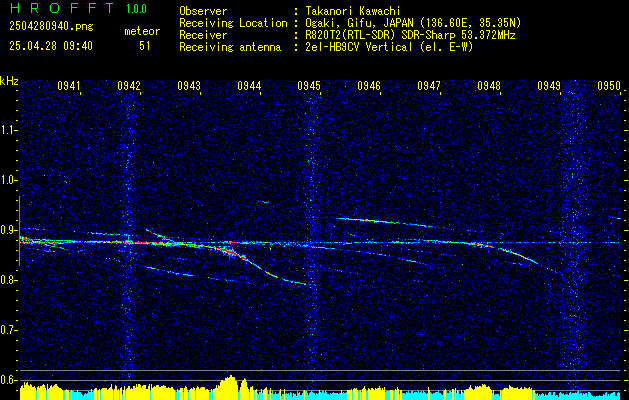The width and height of the screenshot is (629, 400).
Task: Select the filename 2504280940.png
Action: click(51, 26)
